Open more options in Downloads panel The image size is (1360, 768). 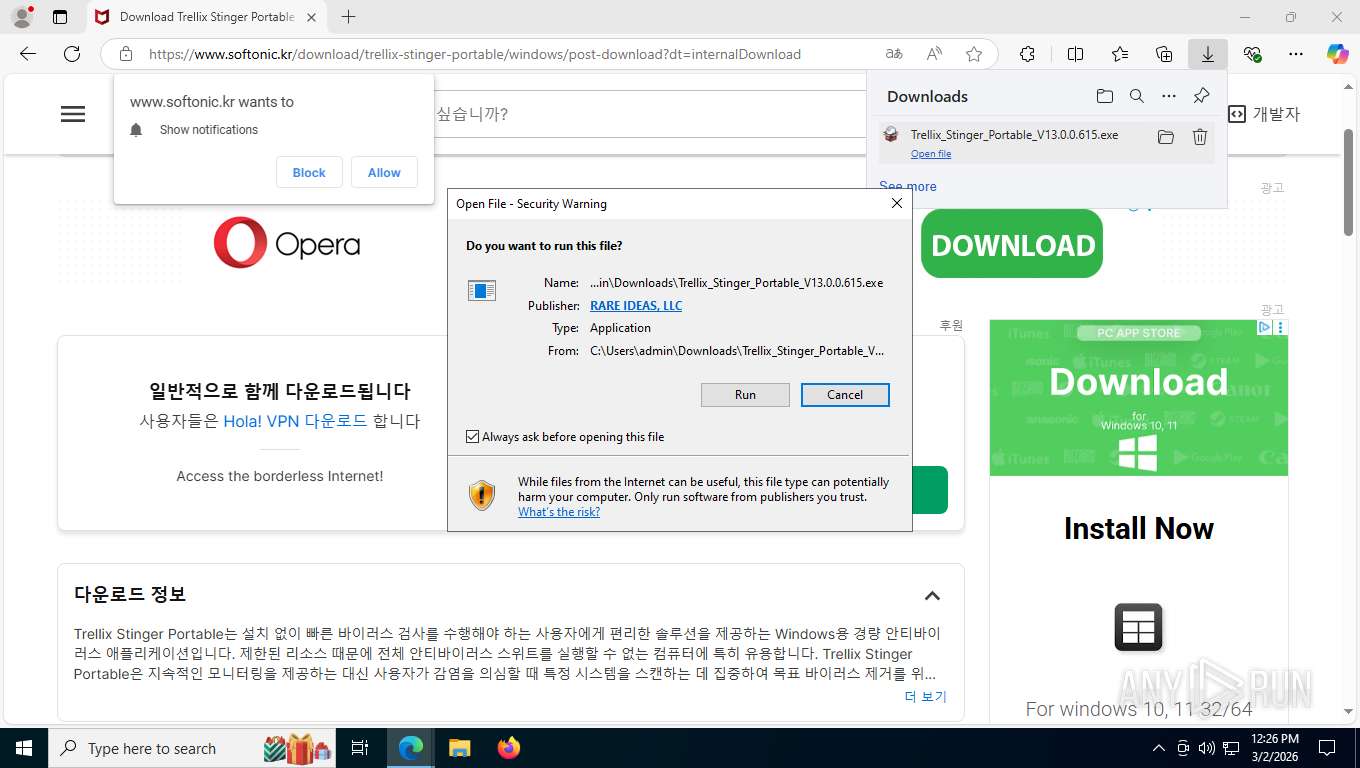point(1169,96)
